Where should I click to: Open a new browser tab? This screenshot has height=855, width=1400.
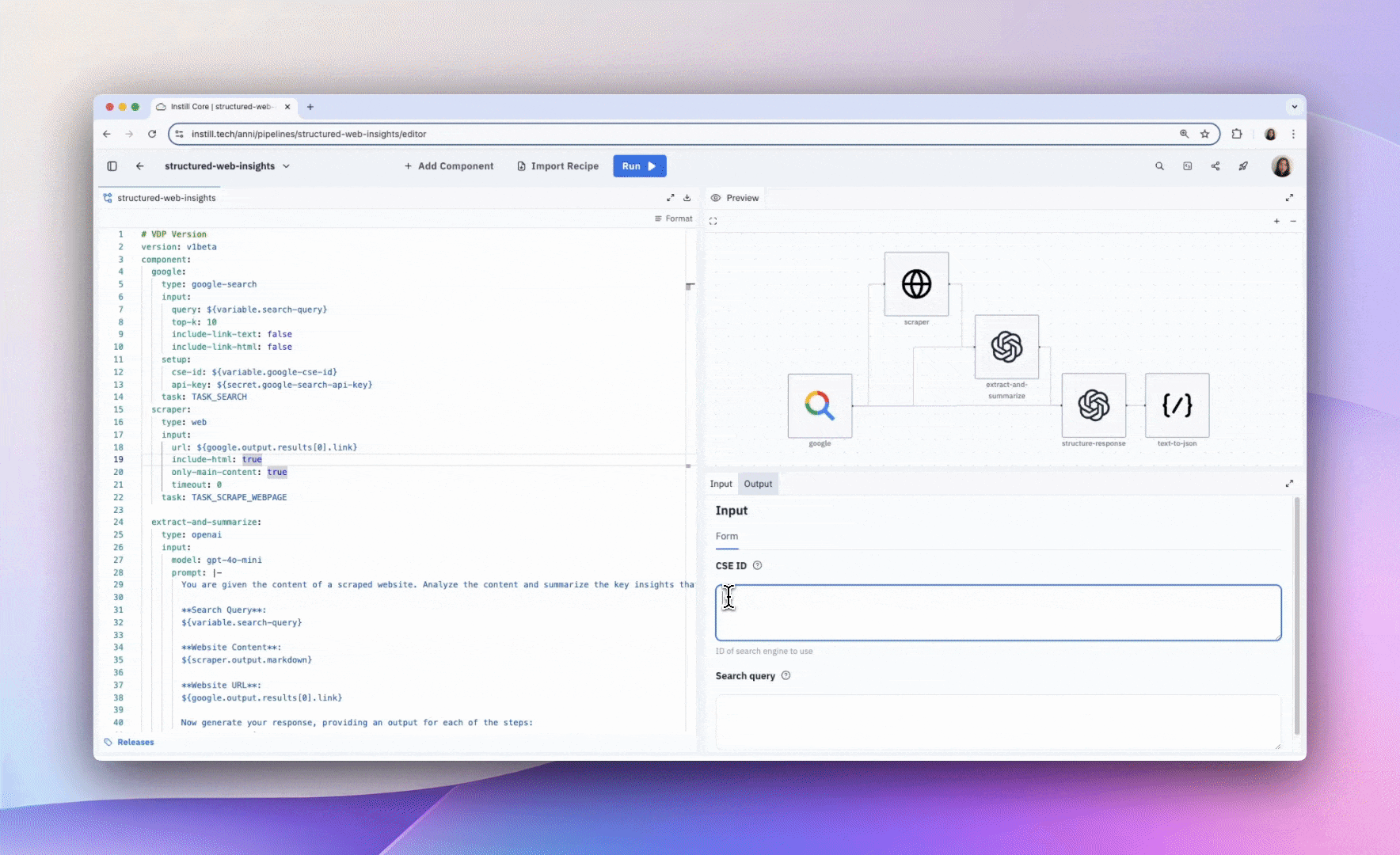pyautogui.click(x=310, y=107)
